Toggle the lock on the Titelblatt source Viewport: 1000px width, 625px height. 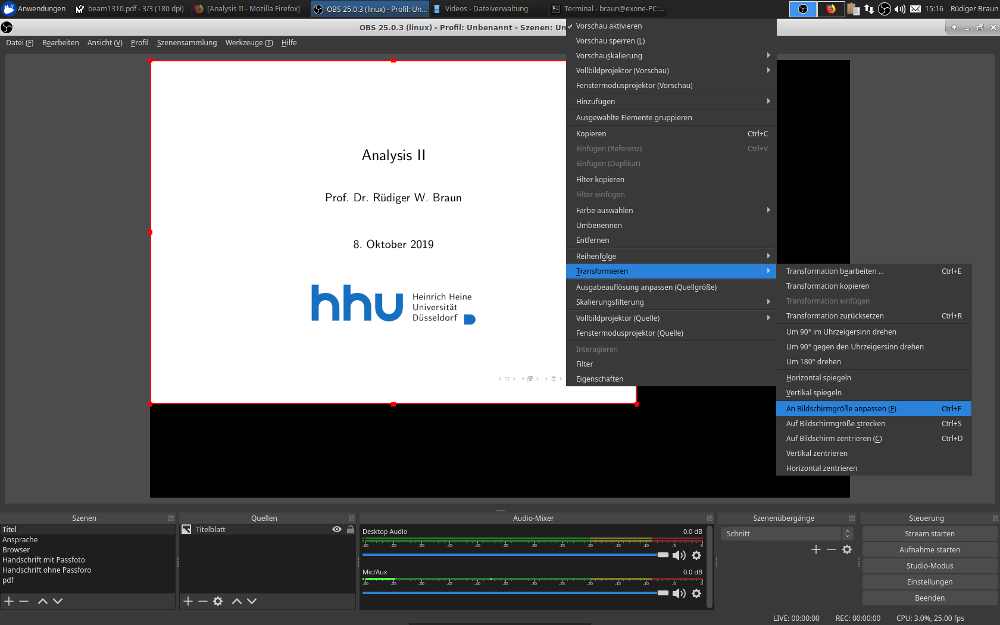(350, 529)
